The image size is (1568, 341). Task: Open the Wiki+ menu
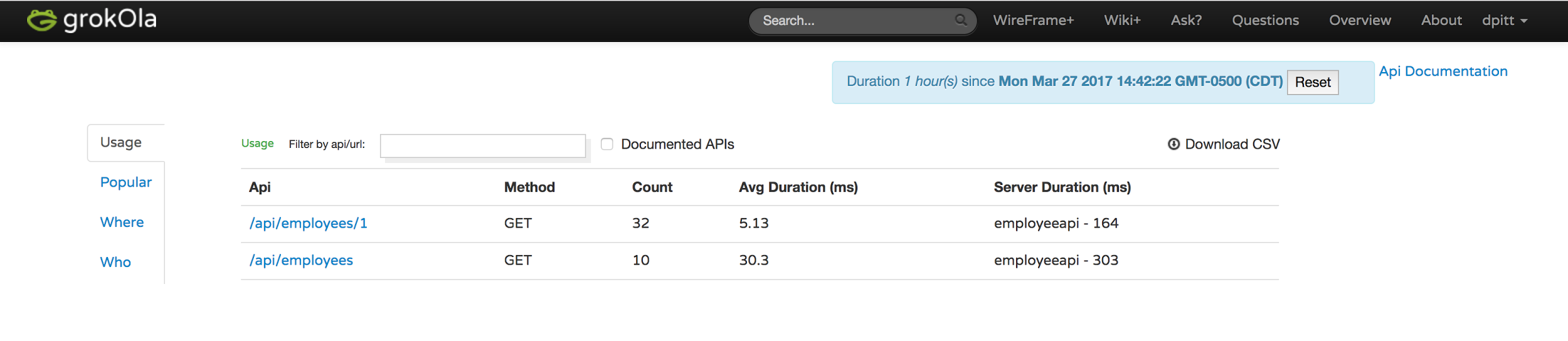click(x=1122, y=20)
